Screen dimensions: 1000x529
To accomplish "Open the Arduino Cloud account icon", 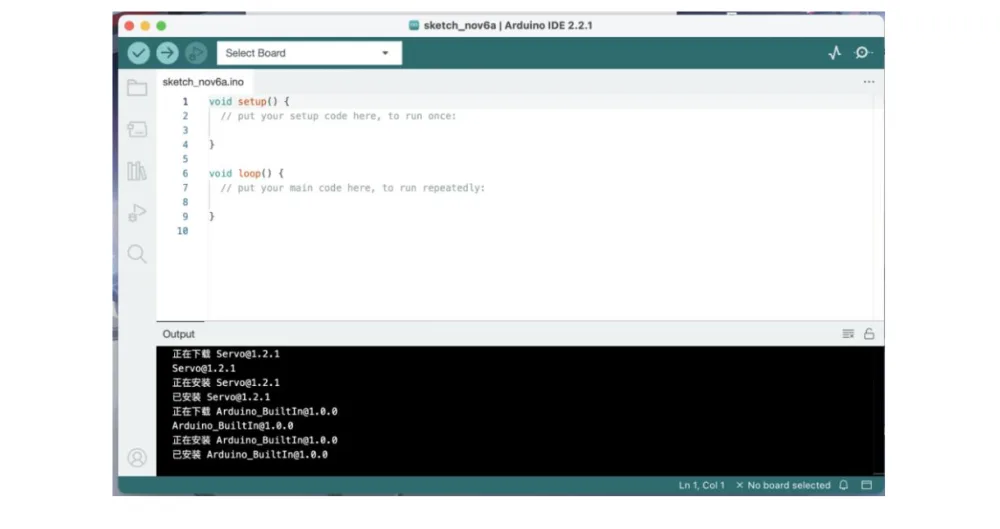I will [x=136, y=458].
